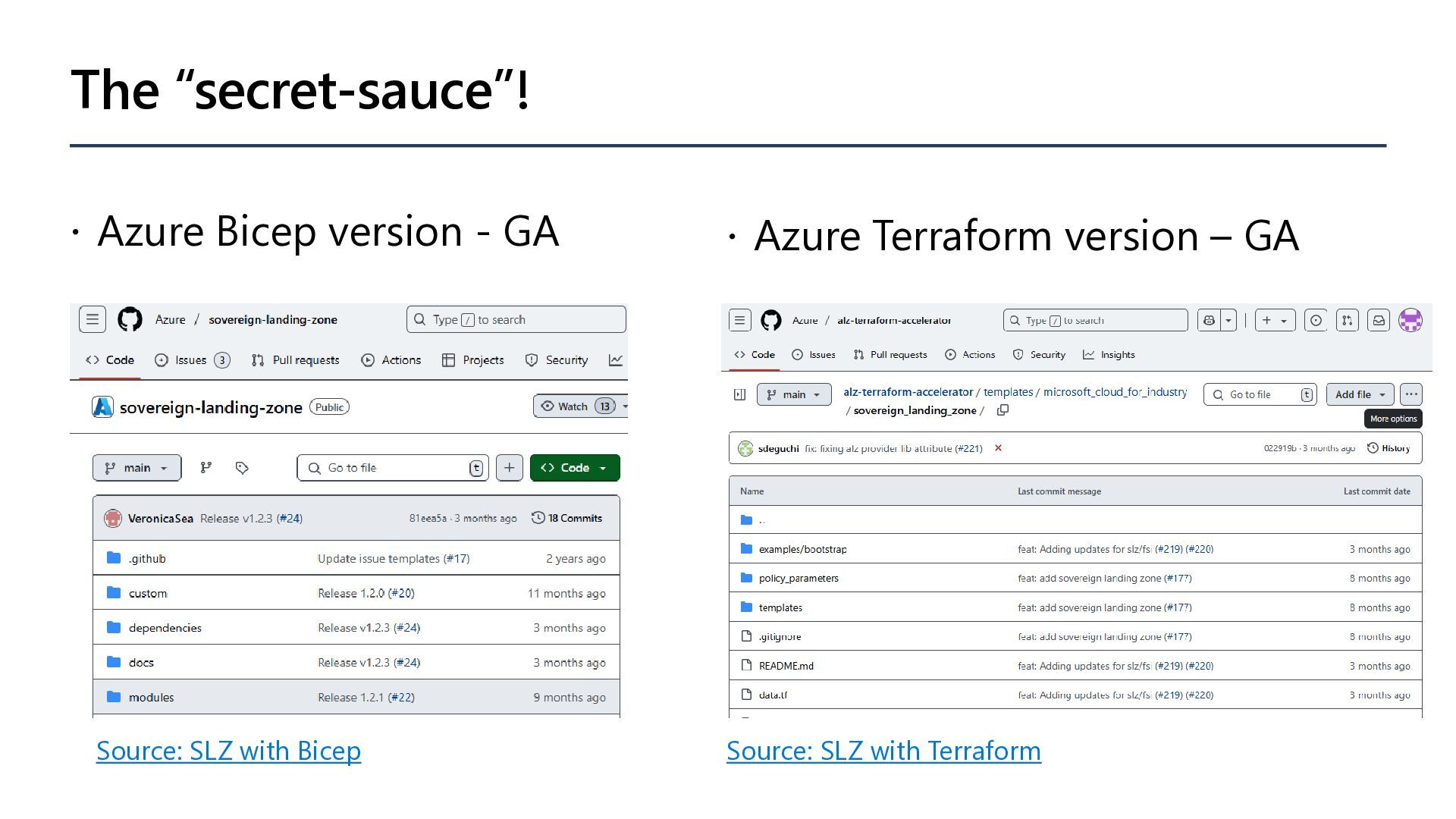The image size is (1456, 819).
Task: Expand the main branch dropdown in Bicep repo
Action: [x=136, y=468]
